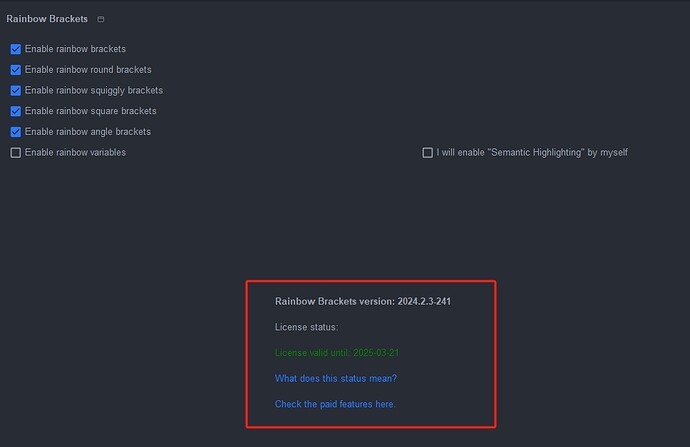Toggle Enable rainbow square brackets
The image size is (690, 447).
click(16, 111)
